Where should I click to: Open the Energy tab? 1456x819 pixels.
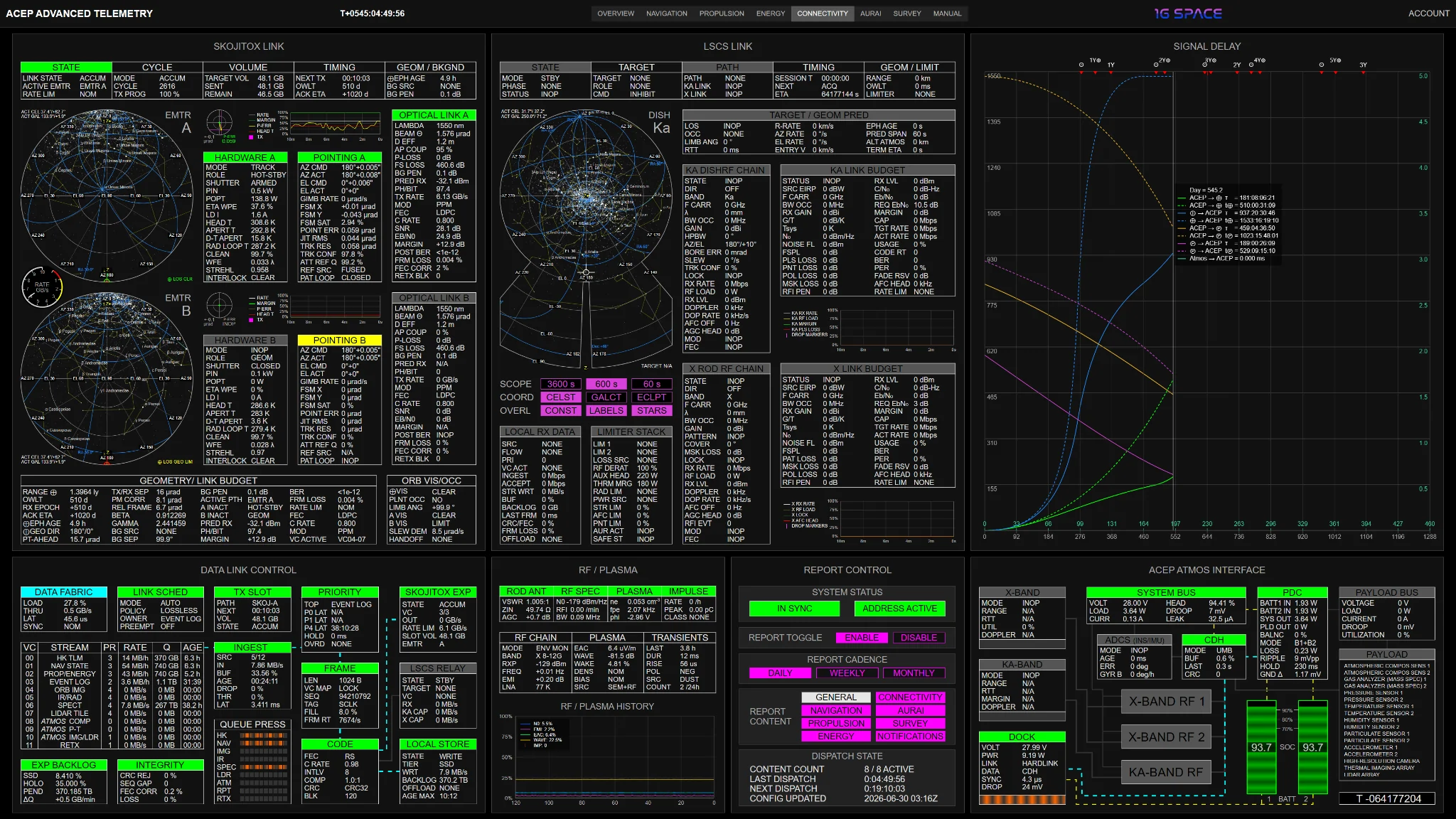coord(771,14)
